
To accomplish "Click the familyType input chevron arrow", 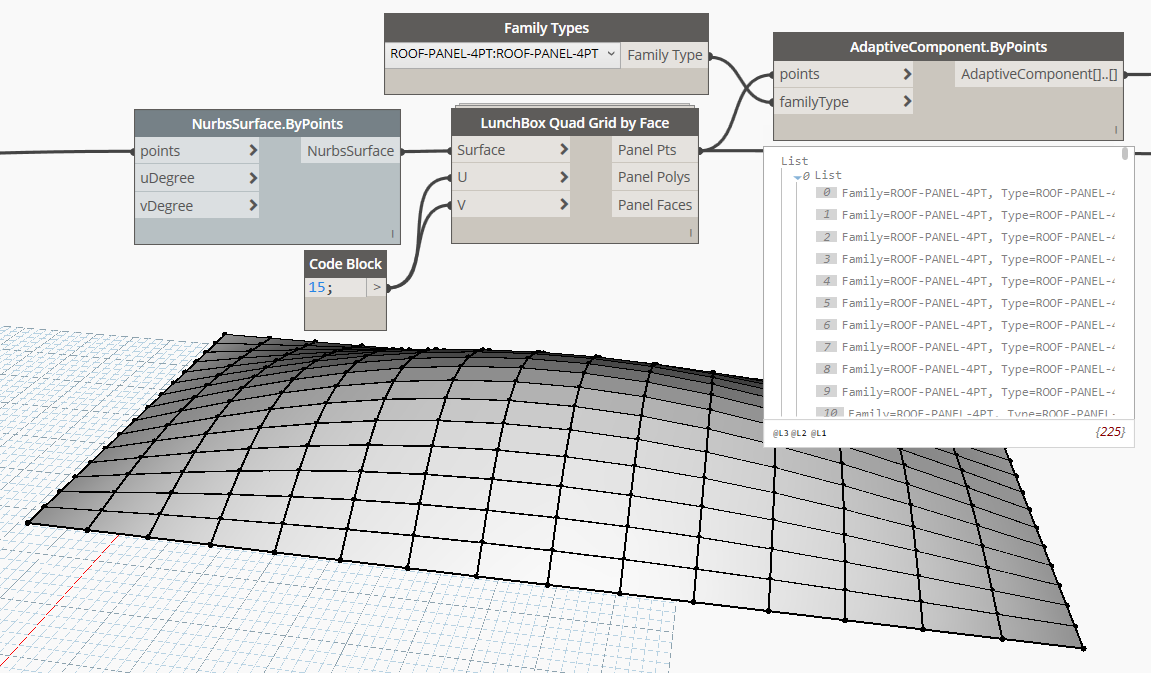I will coord(906,102).
